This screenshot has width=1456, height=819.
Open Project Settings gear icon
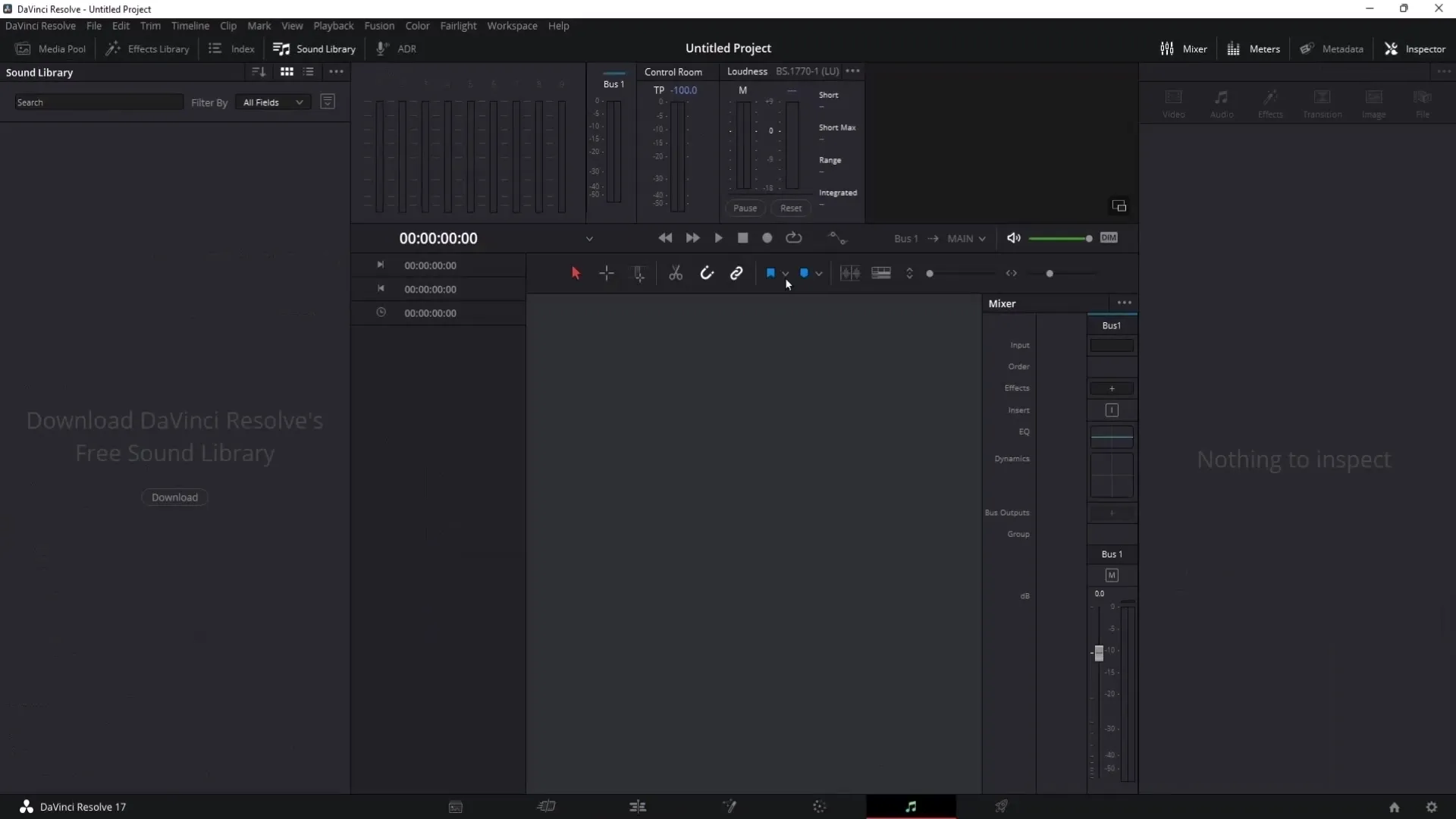1432,807
